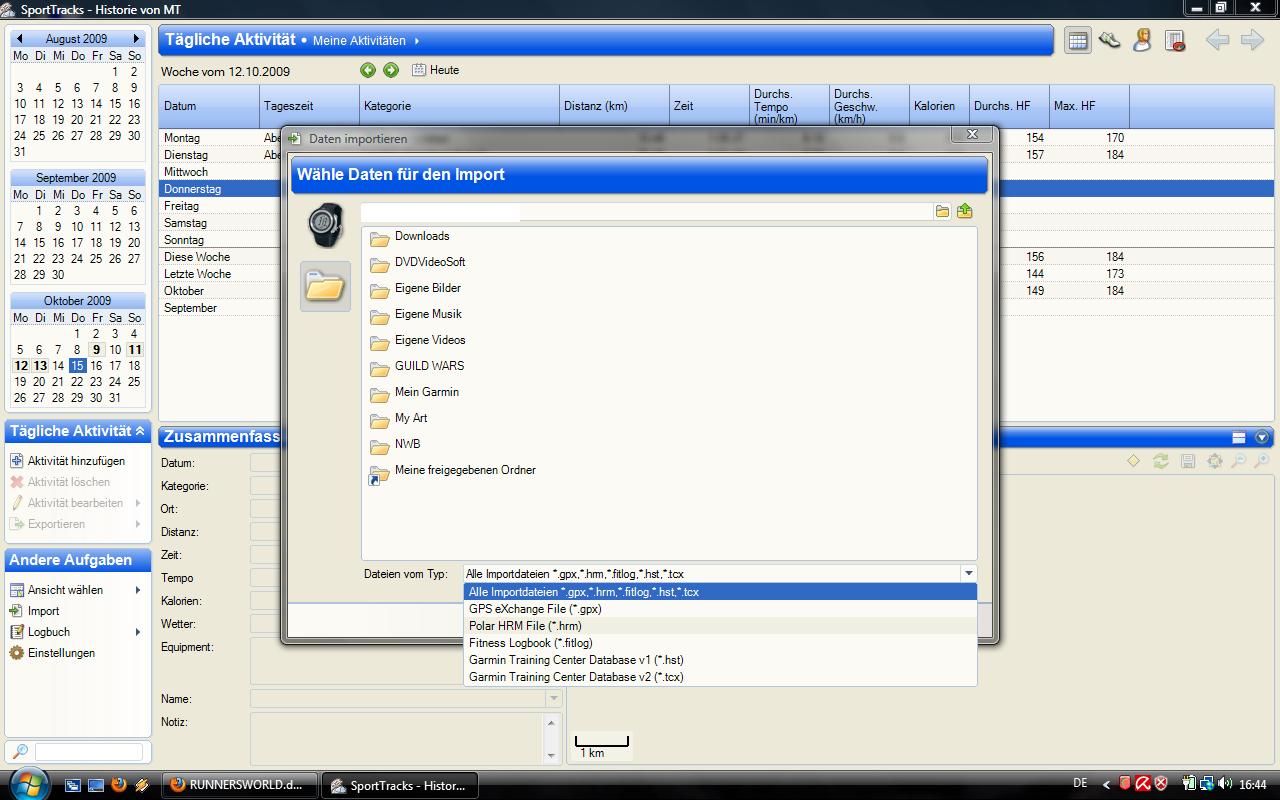Click the split-pane layout icon in summary header

[x=1238, y=437]
